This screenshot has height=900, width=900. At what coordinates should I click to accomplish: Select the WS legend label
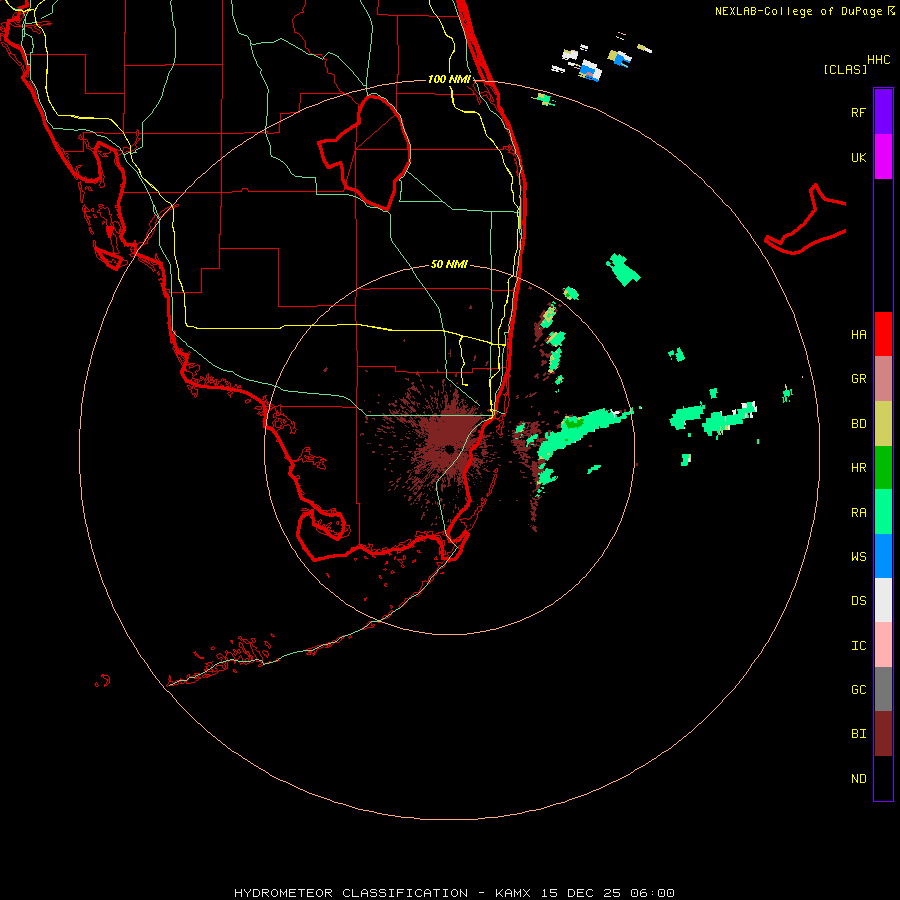pyautogui.click(x=858, y=556)
